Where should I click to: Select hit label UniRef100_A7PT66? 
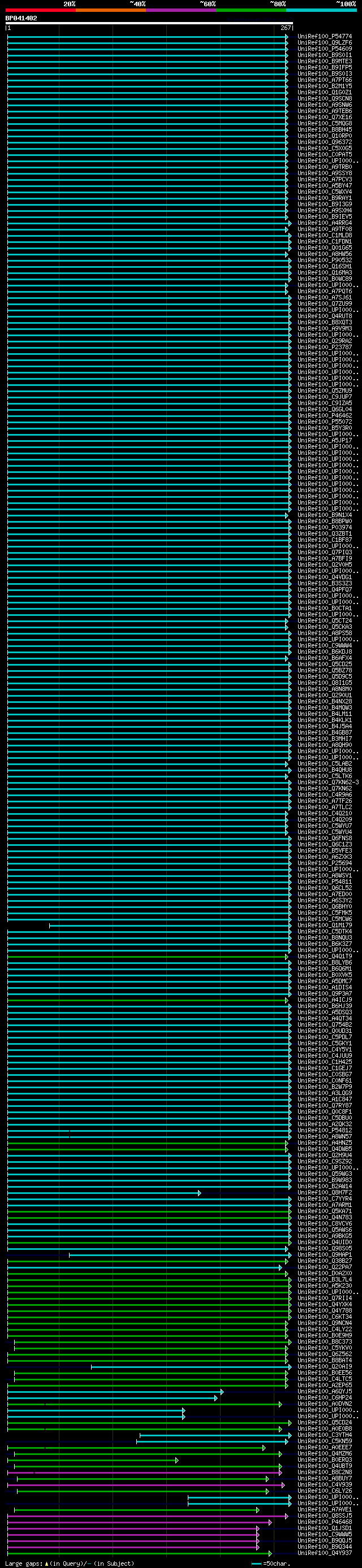point(325,80)
